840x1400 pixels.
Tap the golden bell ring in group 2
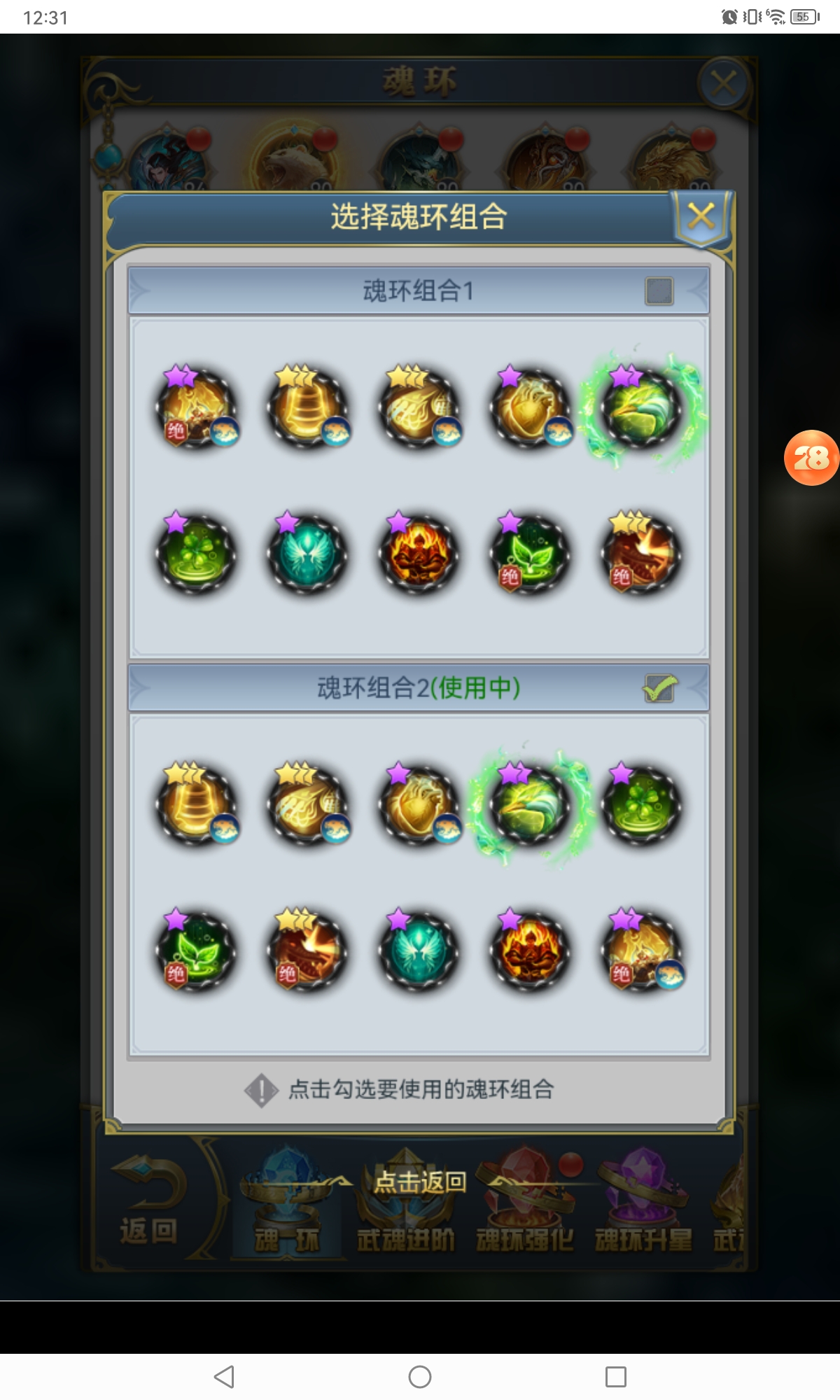click(x=195, y=804)
